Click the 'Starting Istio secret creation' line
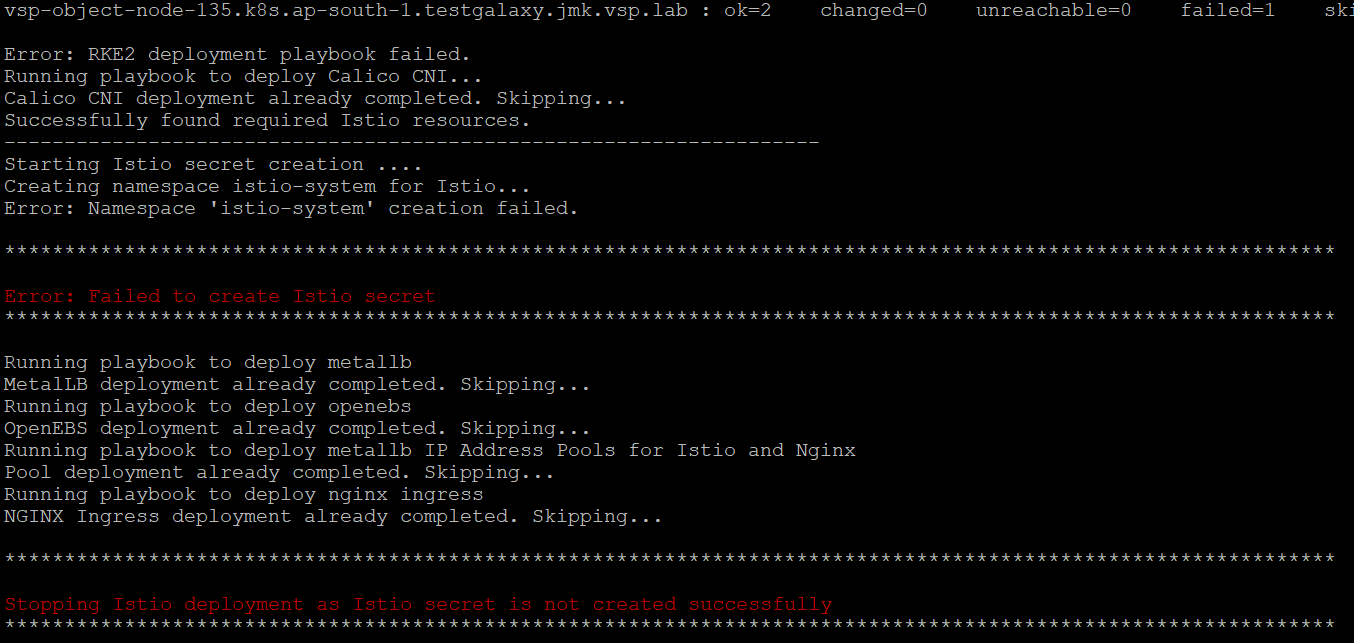The image size is (1354, 643). pyautogui.click(x=213, y=164)
